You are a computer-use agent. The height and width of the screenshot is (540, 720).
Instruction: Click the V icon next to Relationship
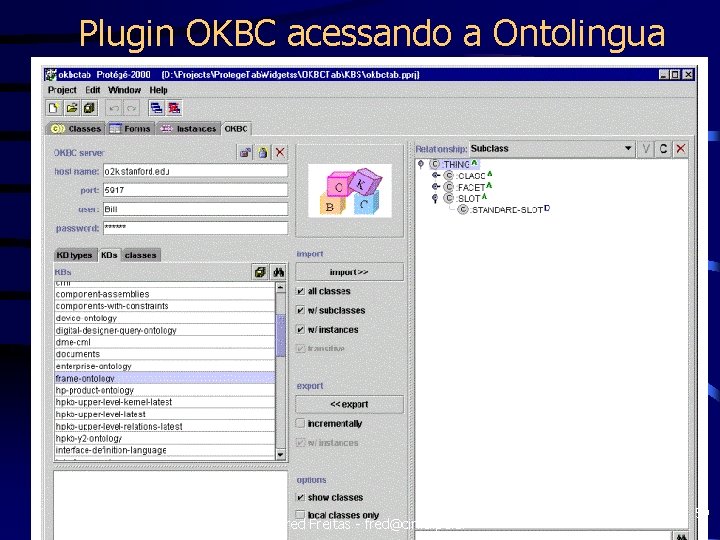(646, 149)
